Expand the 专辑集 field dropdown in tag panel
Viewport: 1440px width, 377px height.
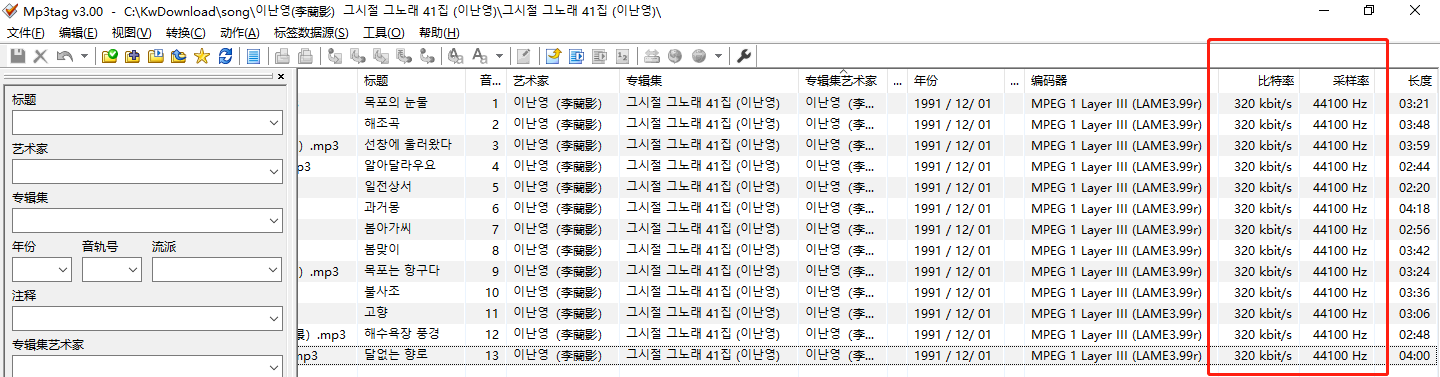click(274, 220)
